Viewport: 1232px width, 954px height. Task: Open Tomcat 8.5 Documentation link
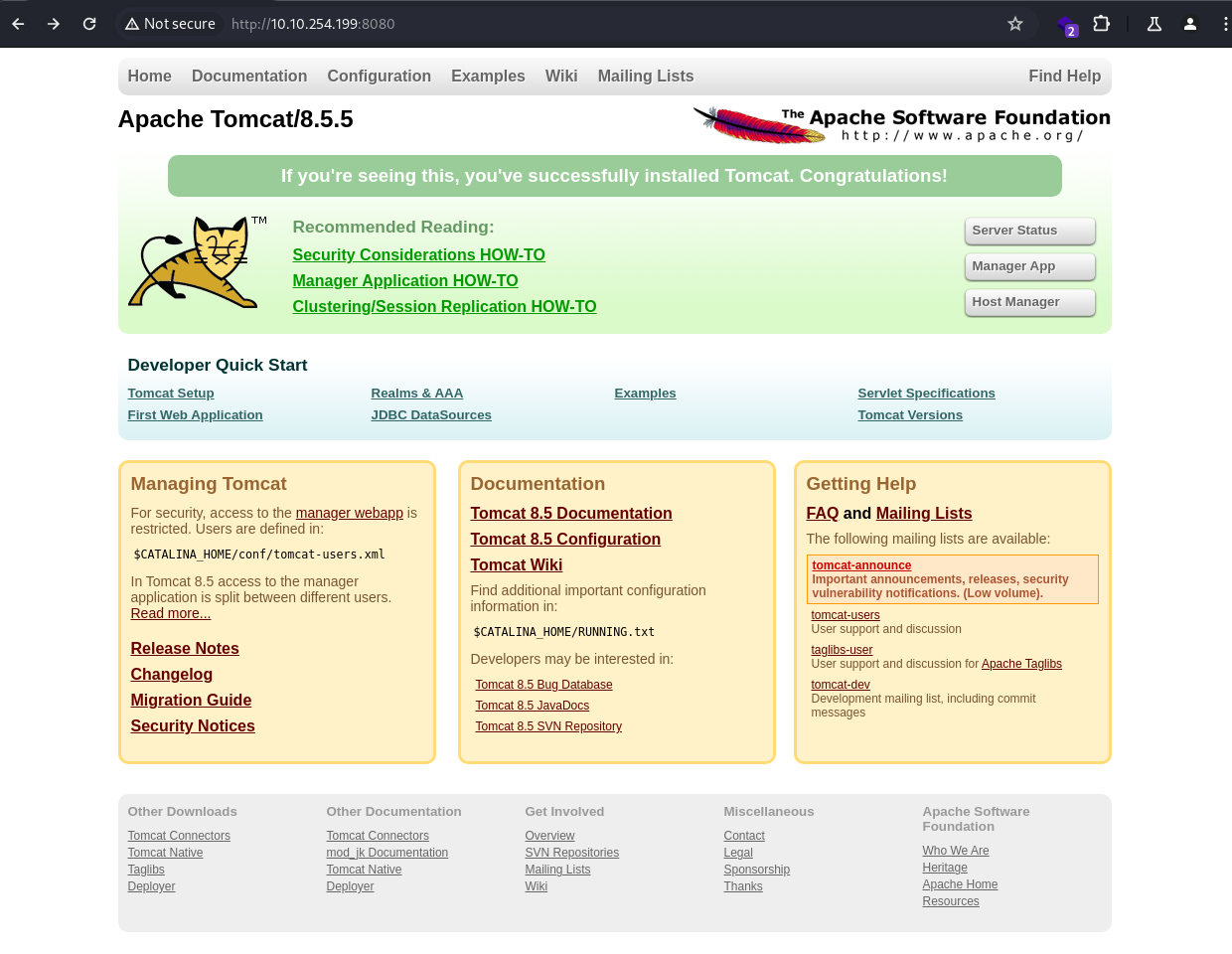point(571,514)
